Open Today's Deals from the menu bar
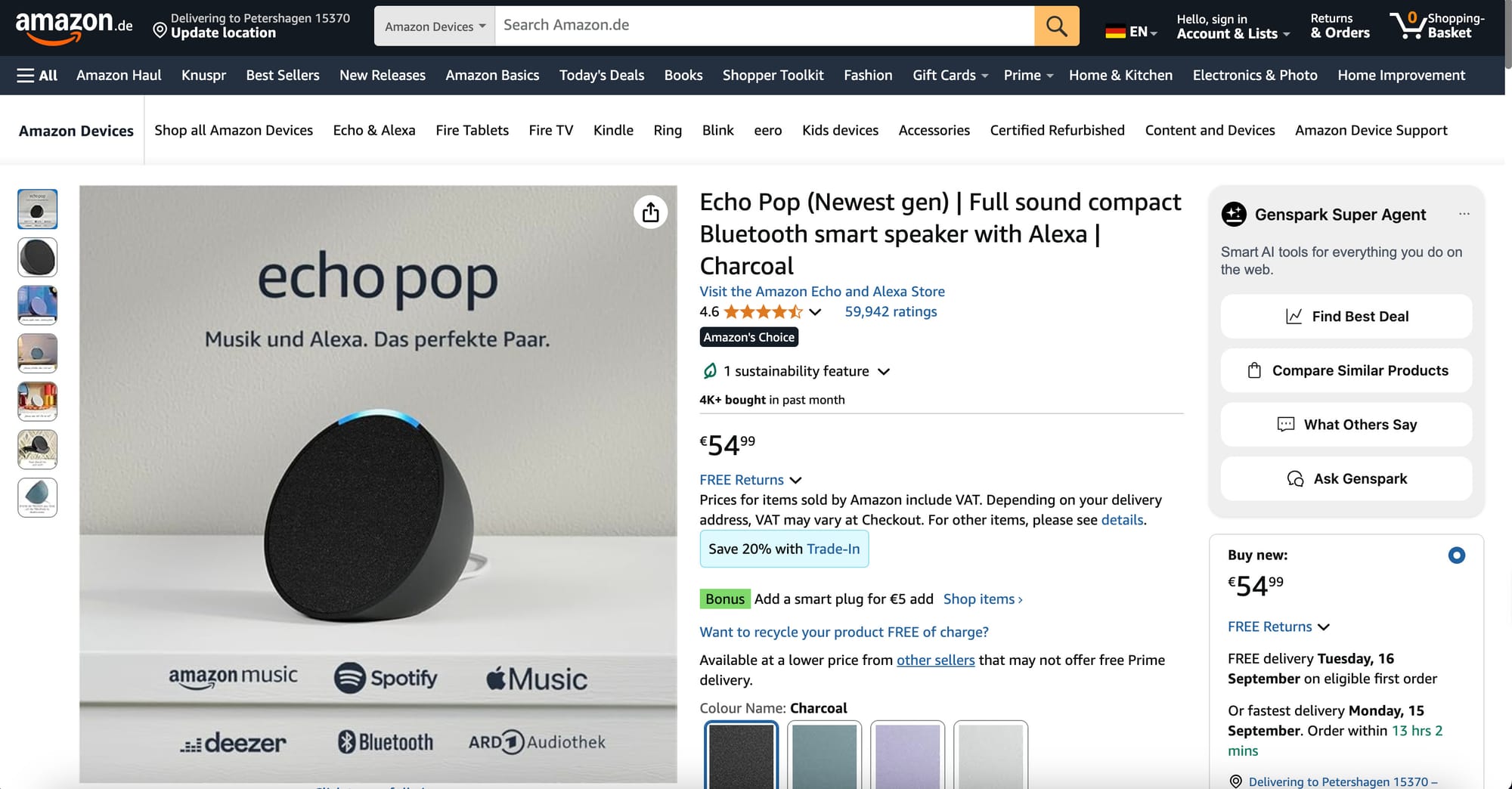This screenshot has height=789, width=1512. pyautogui.click(x=601, y=76)
